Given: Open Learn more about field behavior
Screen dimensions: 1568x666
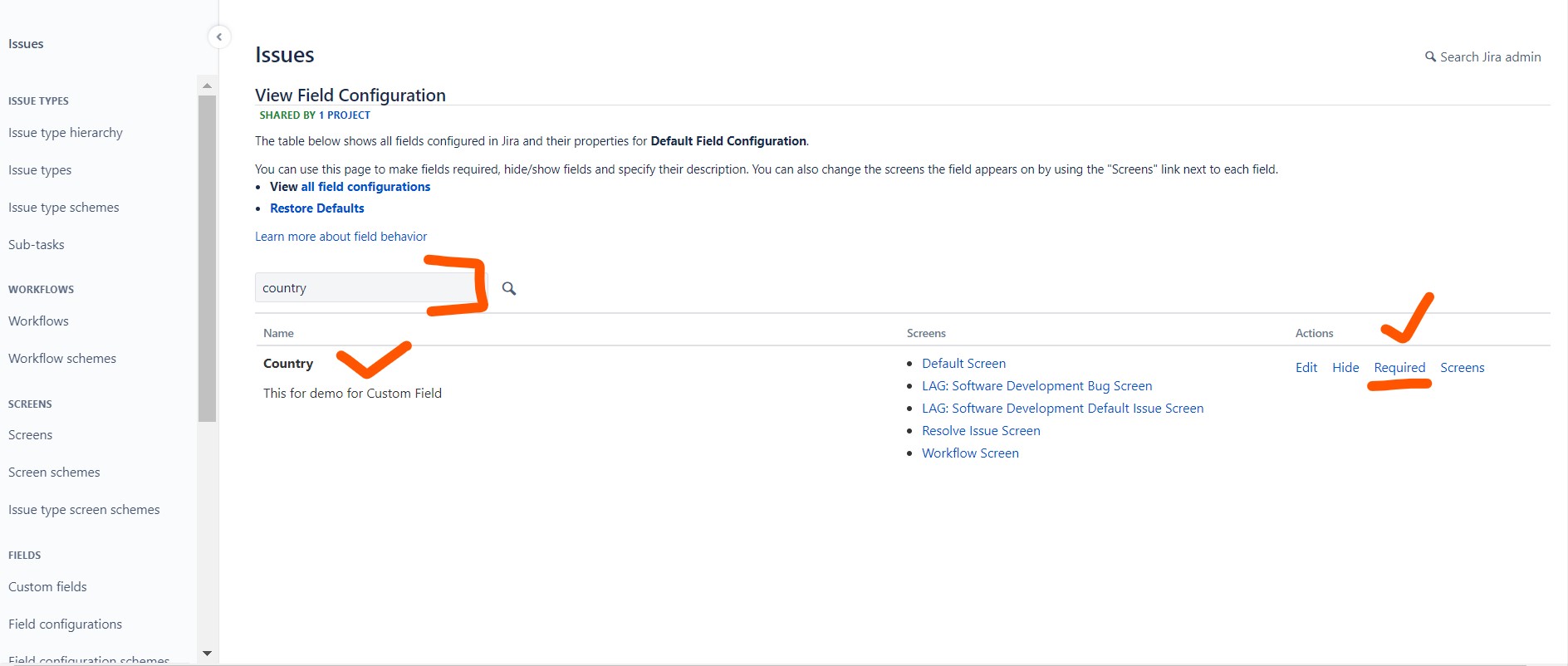Looking at the screenshot, I should pos(341,237).
